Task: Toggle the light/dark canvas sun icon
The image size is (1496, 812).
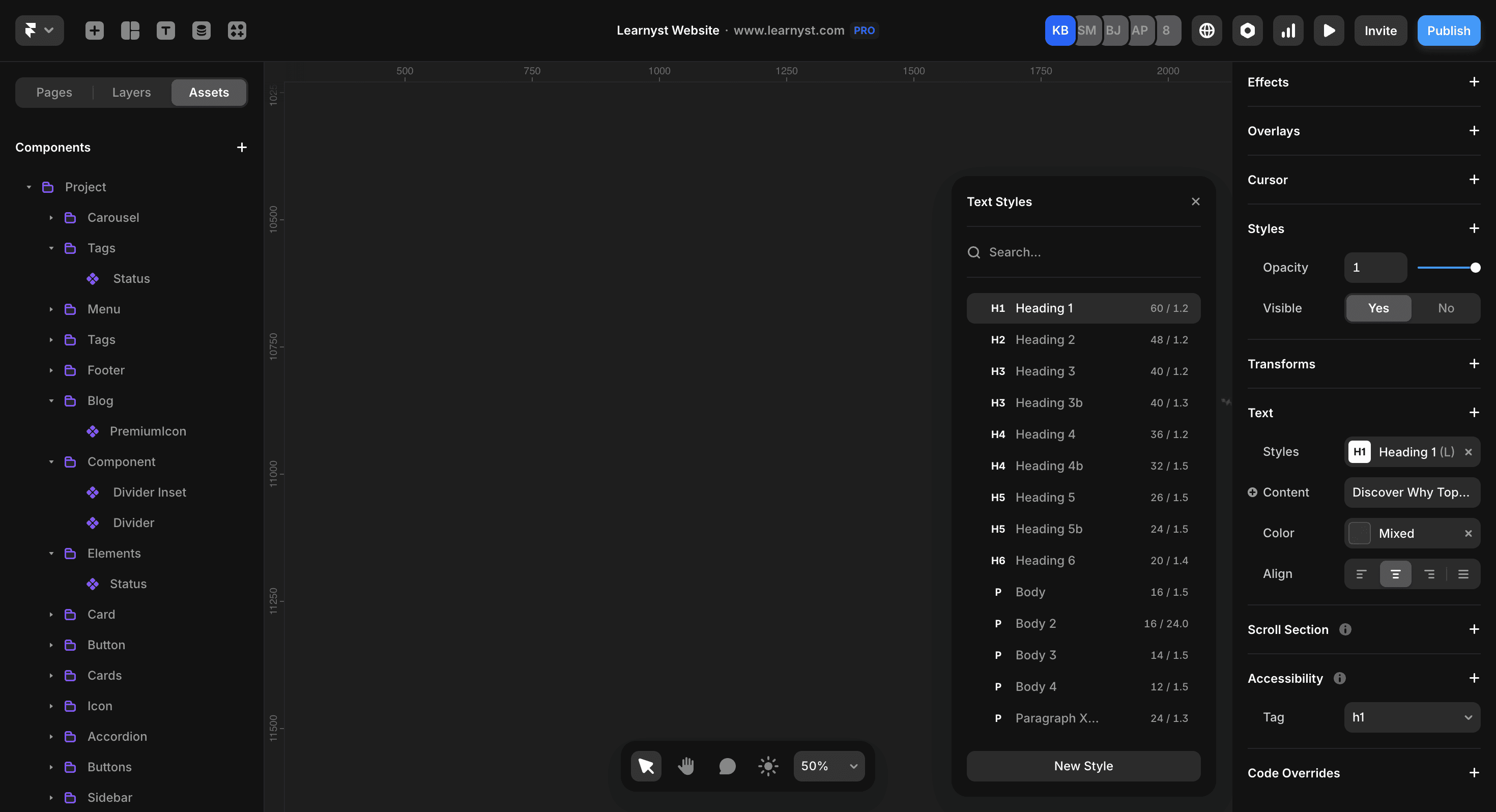Action: click(x=768, y=766)
